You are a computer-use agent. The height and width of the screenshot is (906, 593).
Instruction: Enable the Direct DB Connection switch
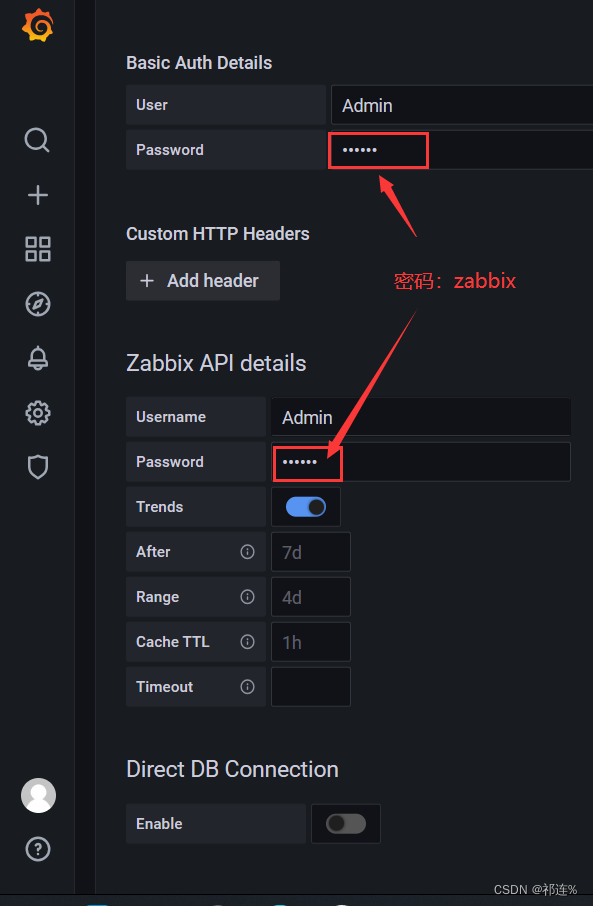click(x=346, y=823)
